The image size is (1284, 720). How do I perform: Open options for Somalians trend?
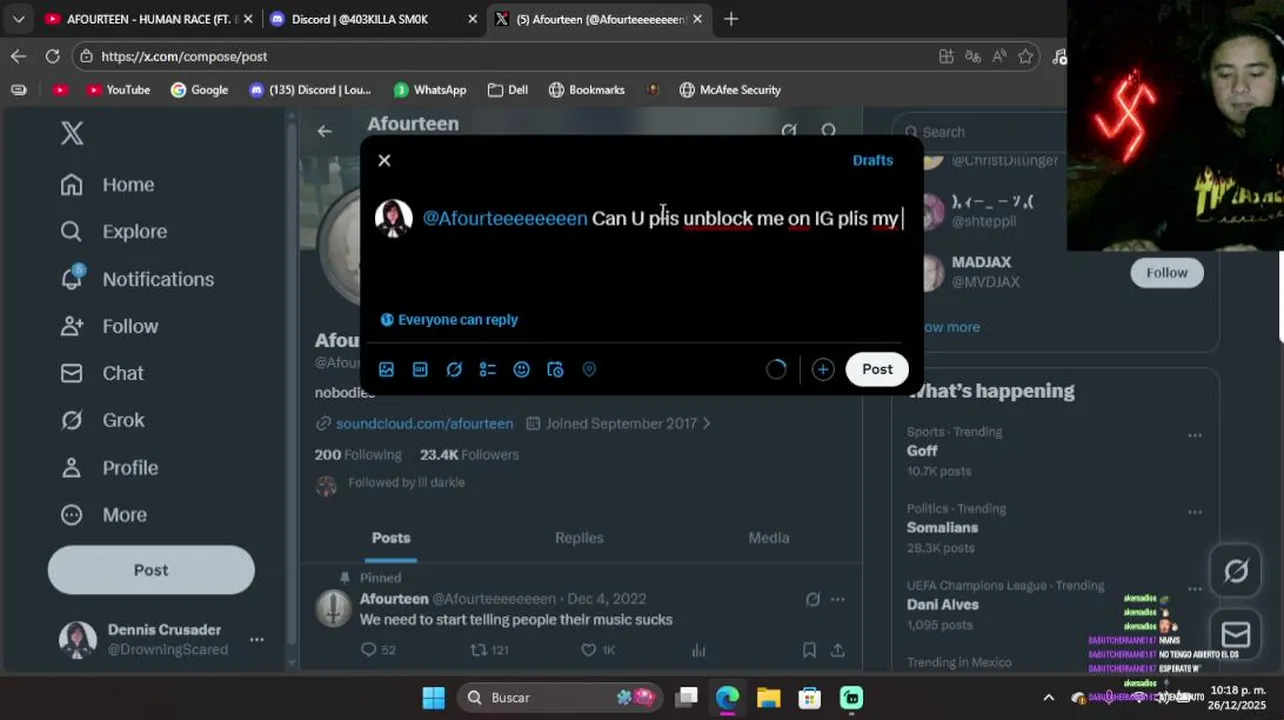tap(1194, 512)
